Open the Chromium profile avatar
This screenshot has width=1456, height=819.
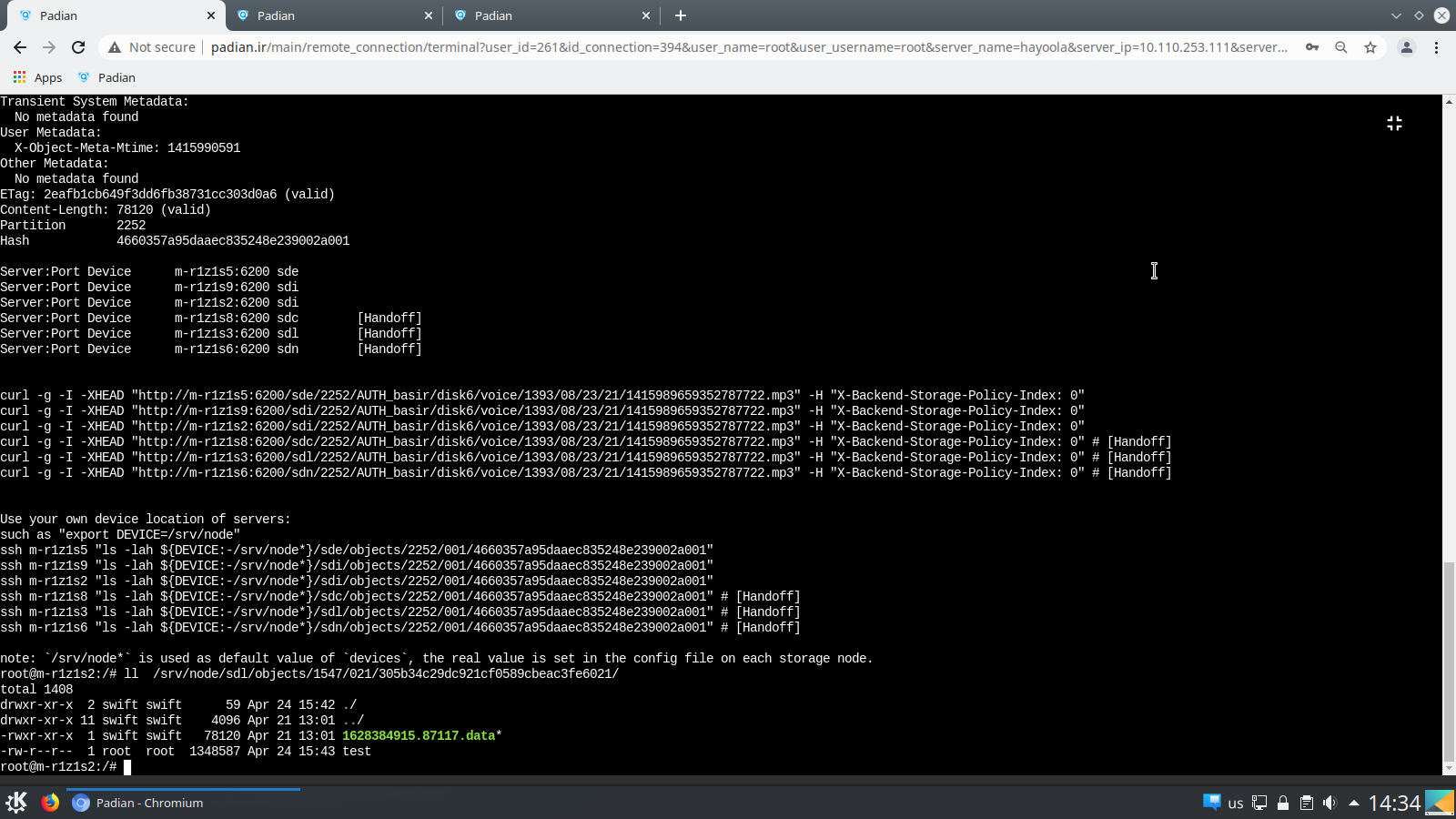point(1406,47)
